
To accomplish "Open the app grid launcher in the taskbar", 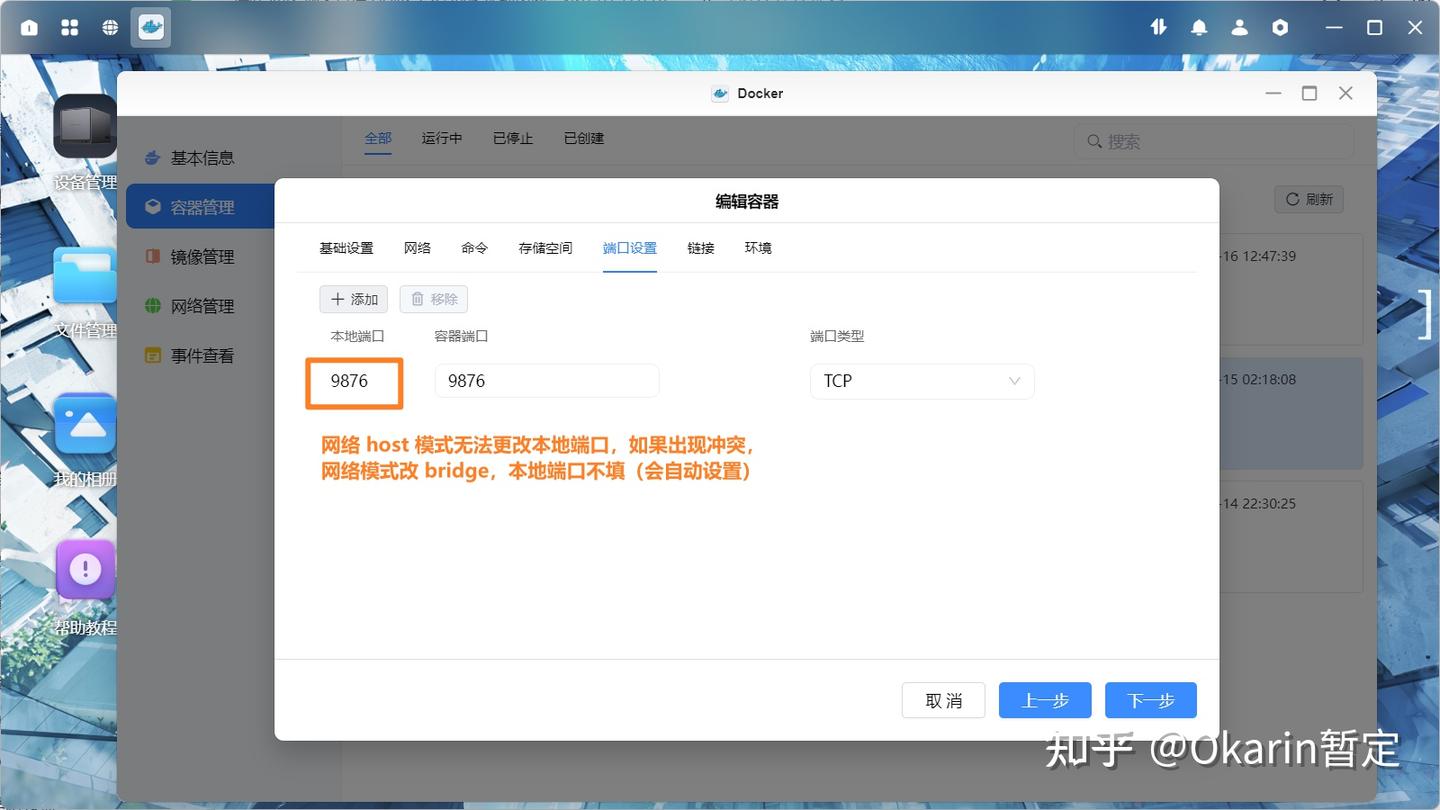I will (x=69, y=27).
